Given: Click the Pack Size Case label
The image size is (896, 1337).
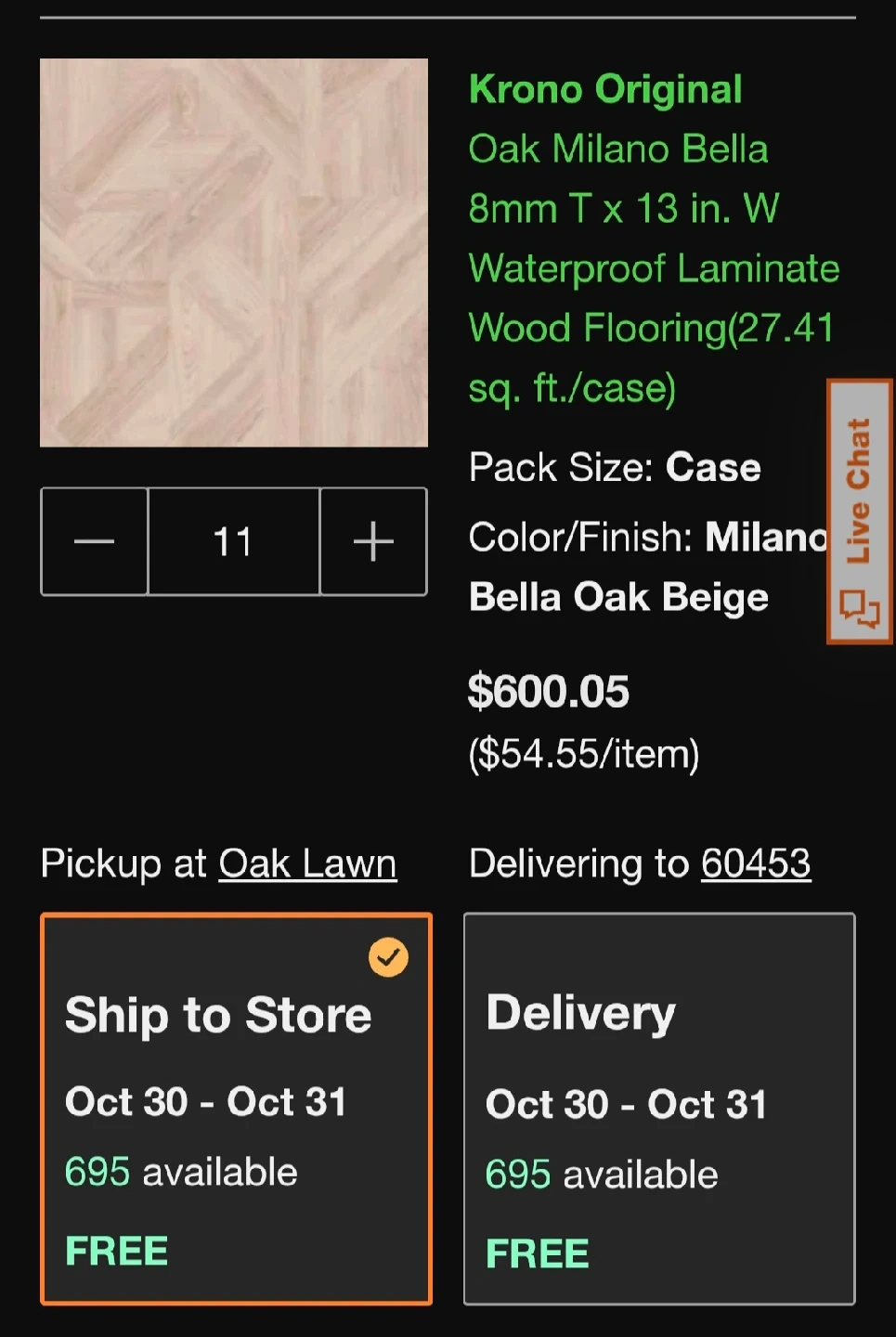Looking at the screenshot, I should [615, 468].
